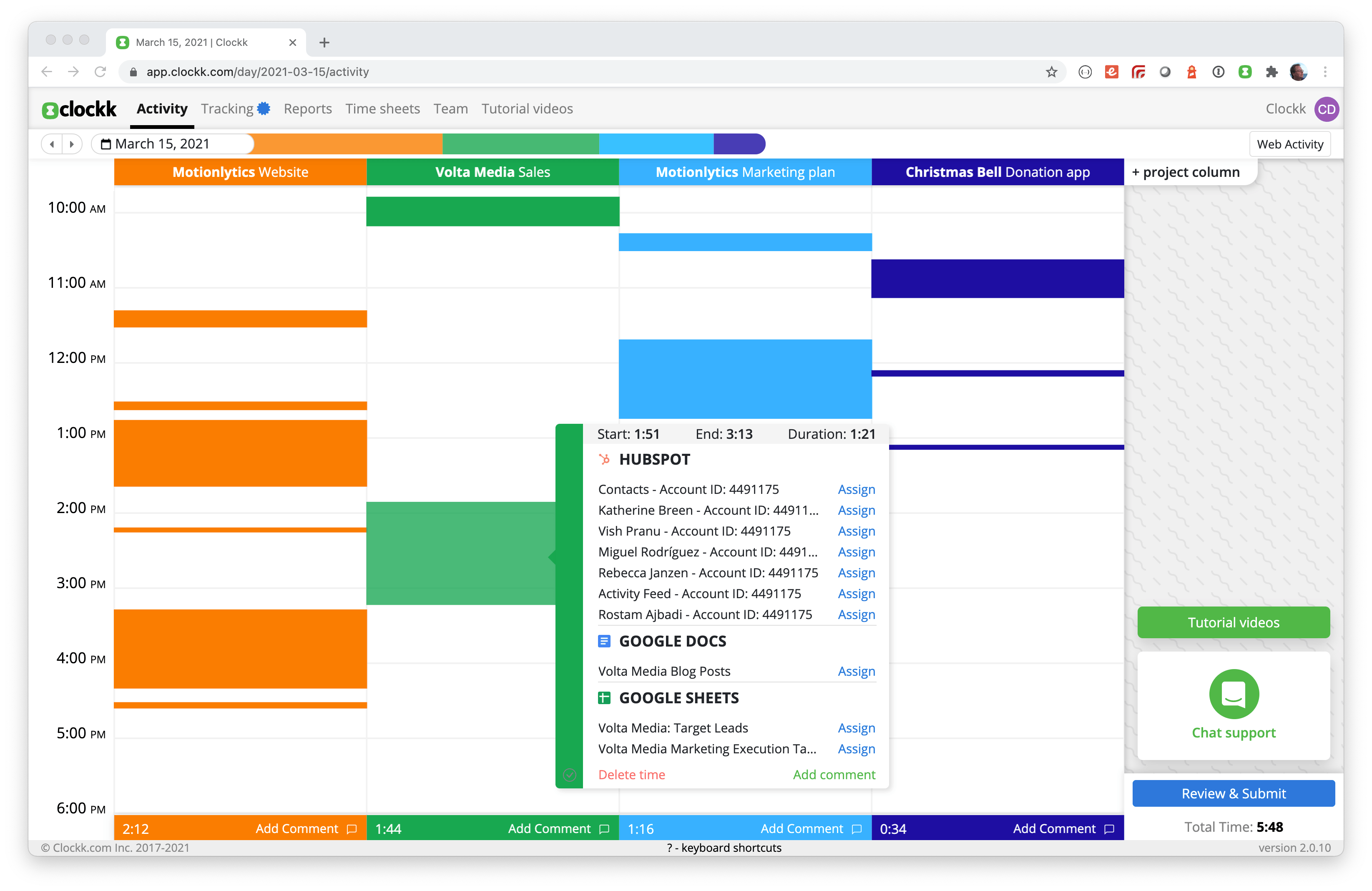Click Add Comment under Motionlytics Website

coord(297,829)
